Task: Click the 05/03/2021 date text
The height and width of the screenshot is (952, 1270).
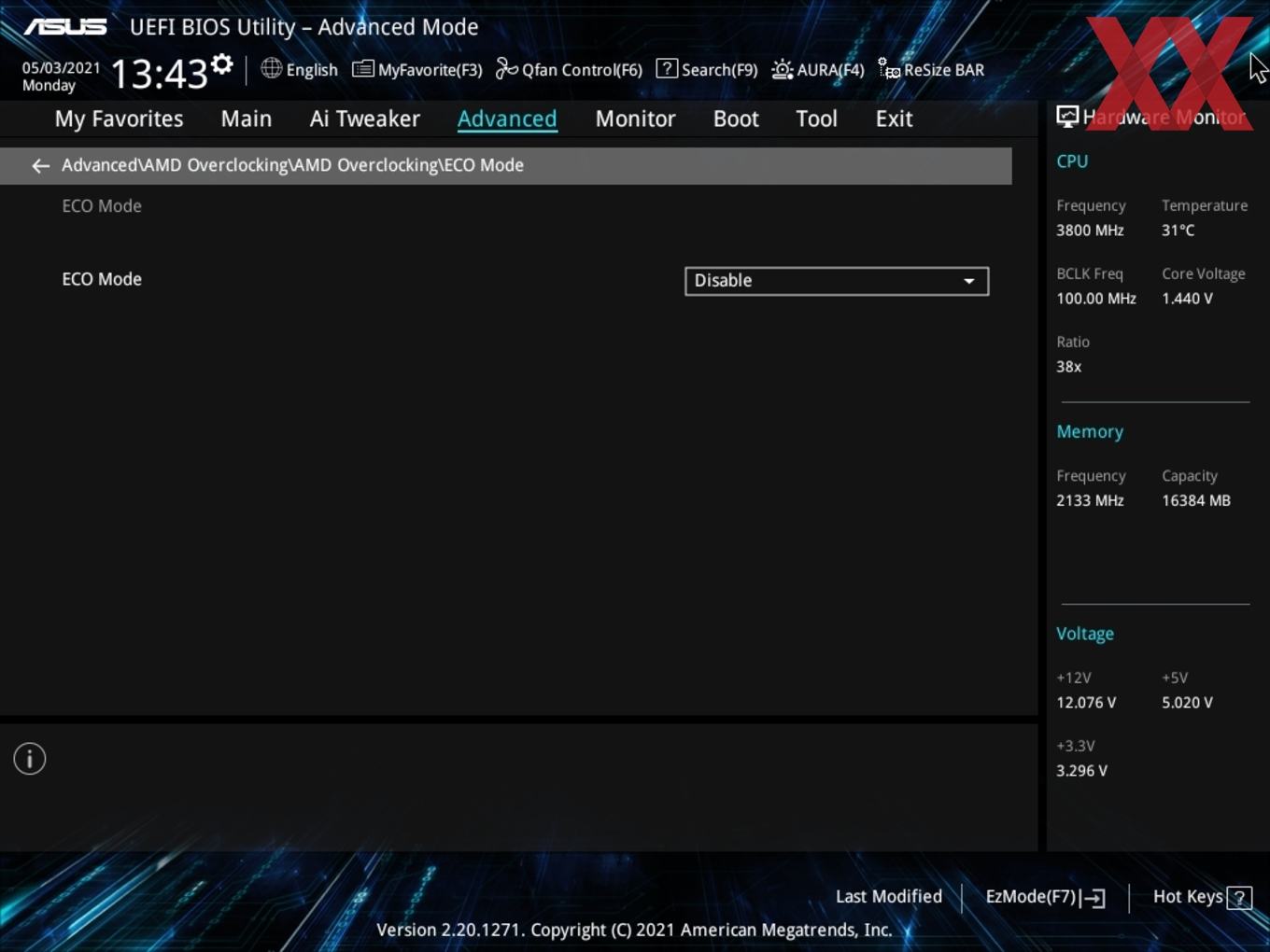Action: pyautogui.click(x=62, y=67)
